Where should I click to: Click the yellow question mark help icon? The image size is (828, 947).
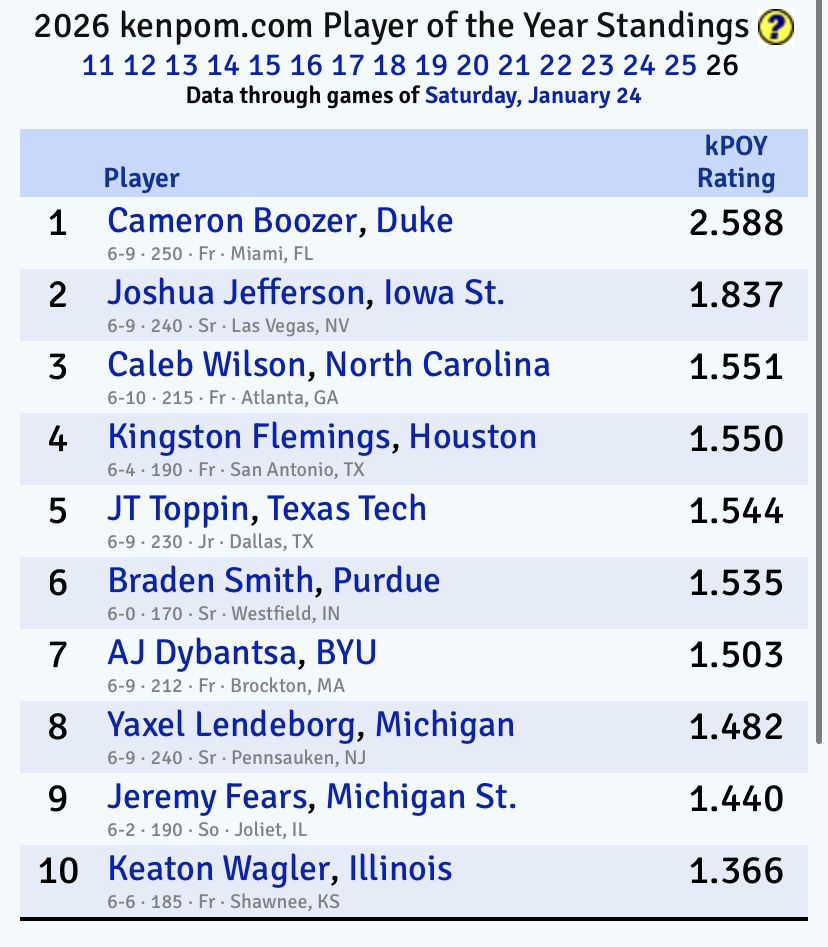(x=774, y=28)
